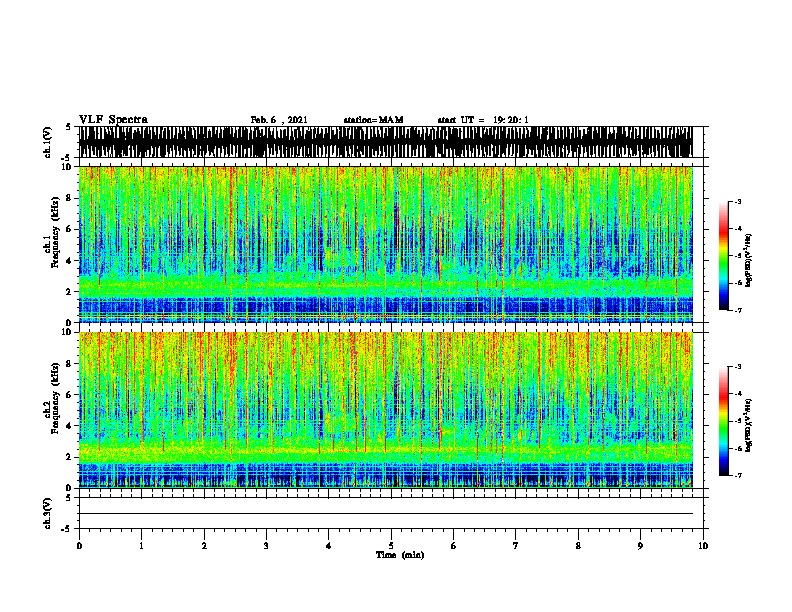Click the "station=MAM" header text

(373, 120)
